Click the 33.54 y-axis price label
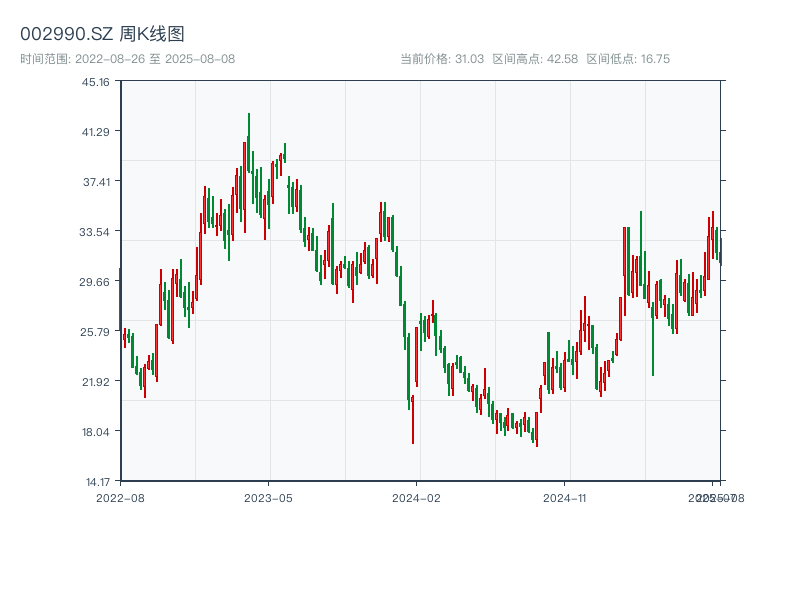 pyautogui.click(x=96, y=231)
